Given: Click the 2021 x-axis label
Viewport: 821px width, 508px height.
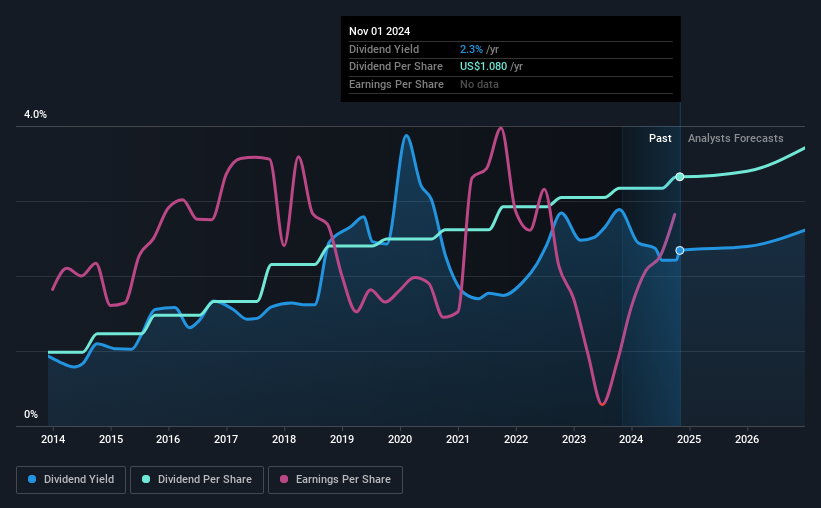Looking at the screenshot, I should (458, 439).
